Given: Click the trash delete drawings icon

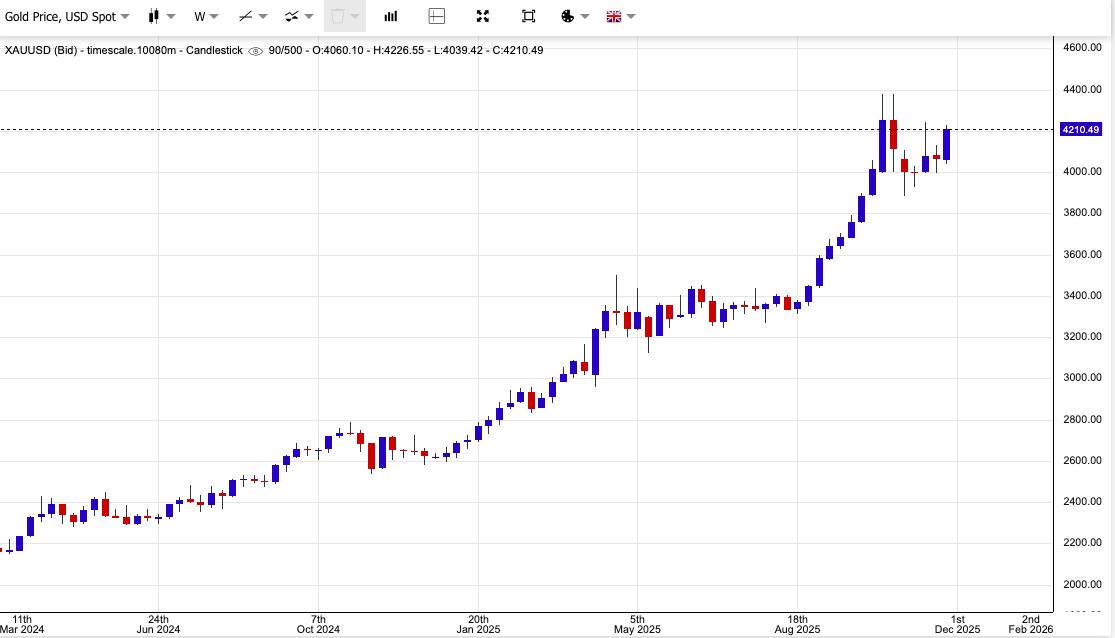Looking at the screenshot, I should tap(338, 16).
